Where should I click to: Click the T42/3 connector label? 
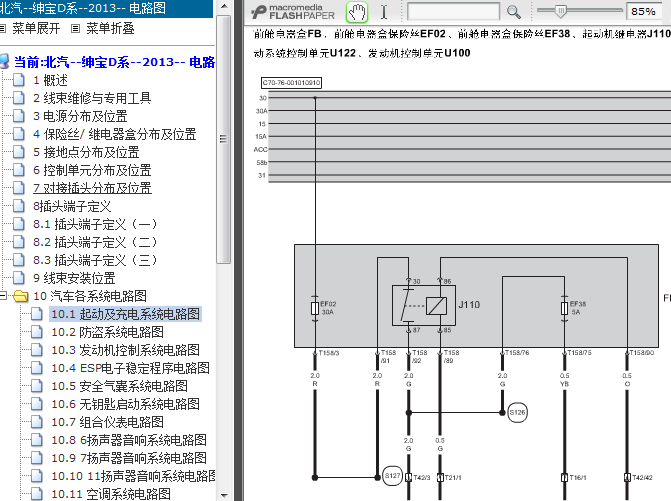[422, 477]
